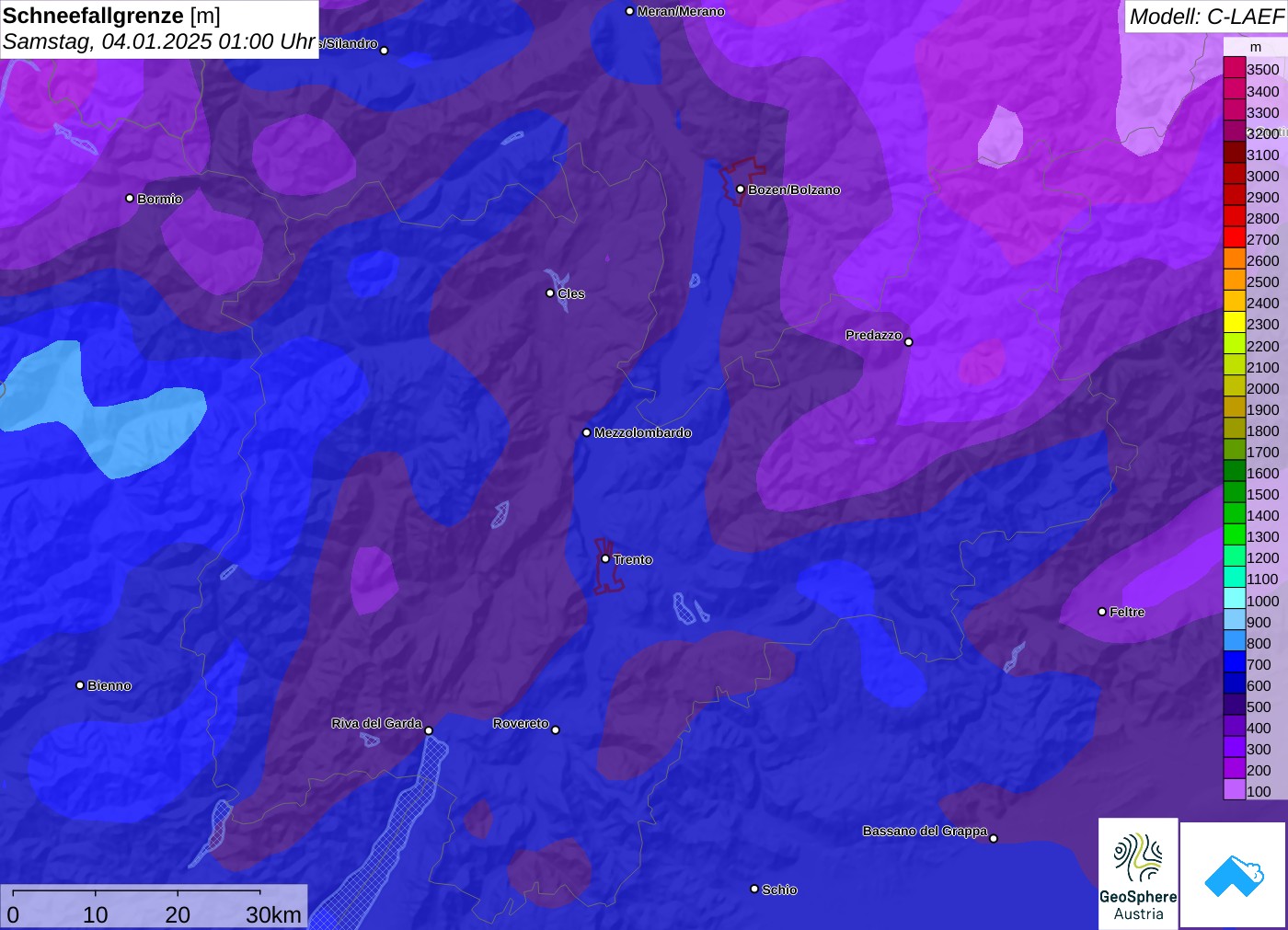Click the legend unit header m

[x=1256, y=47]
